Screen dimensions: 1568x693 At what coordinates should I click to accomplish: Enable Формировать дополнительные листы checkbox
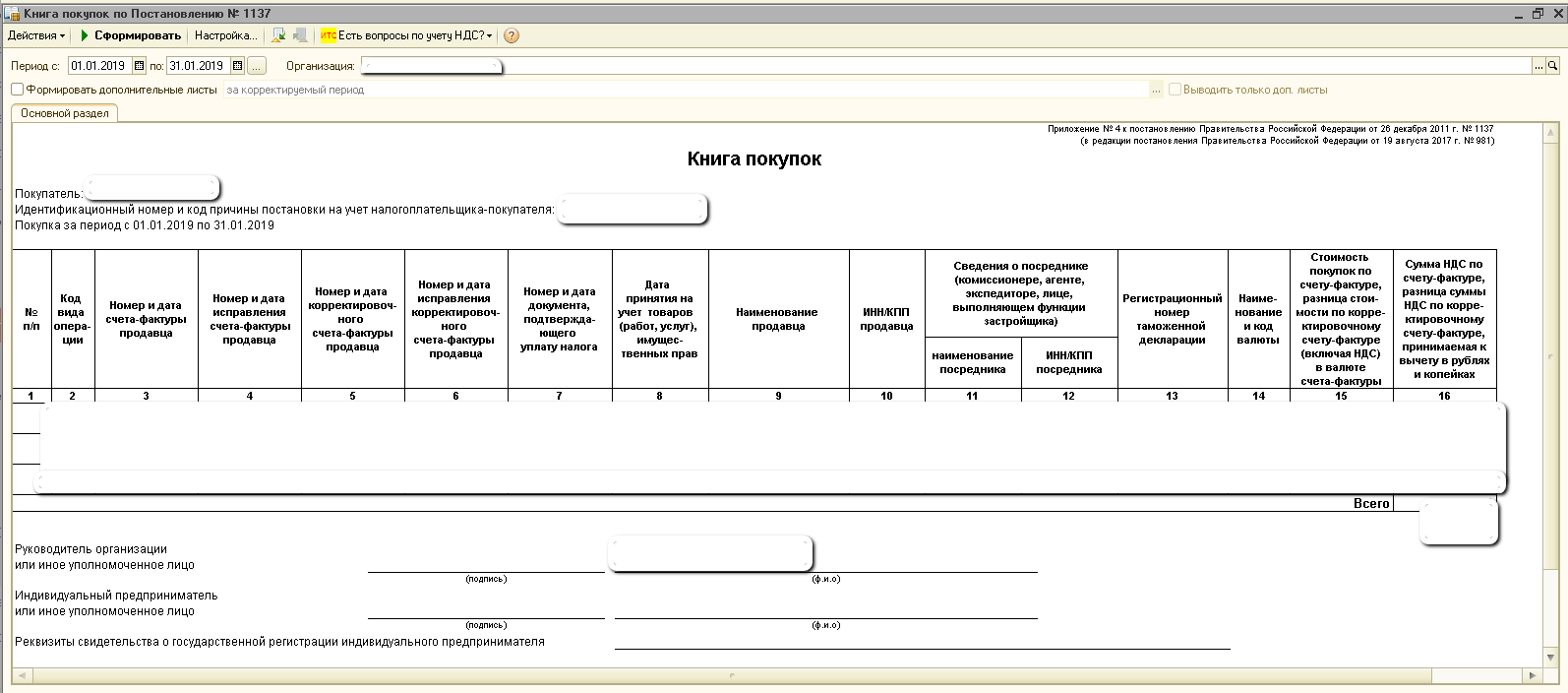17,90
